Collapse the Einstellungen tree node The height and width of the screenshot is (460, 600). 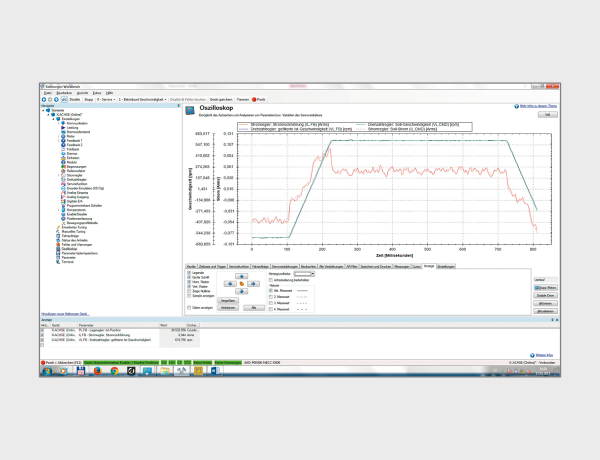click(52, 119)
